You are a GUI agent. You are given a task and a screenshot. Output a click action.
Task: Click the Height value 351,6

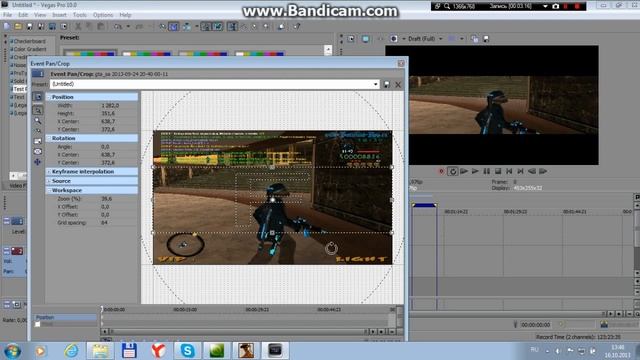tap(108, 113)
